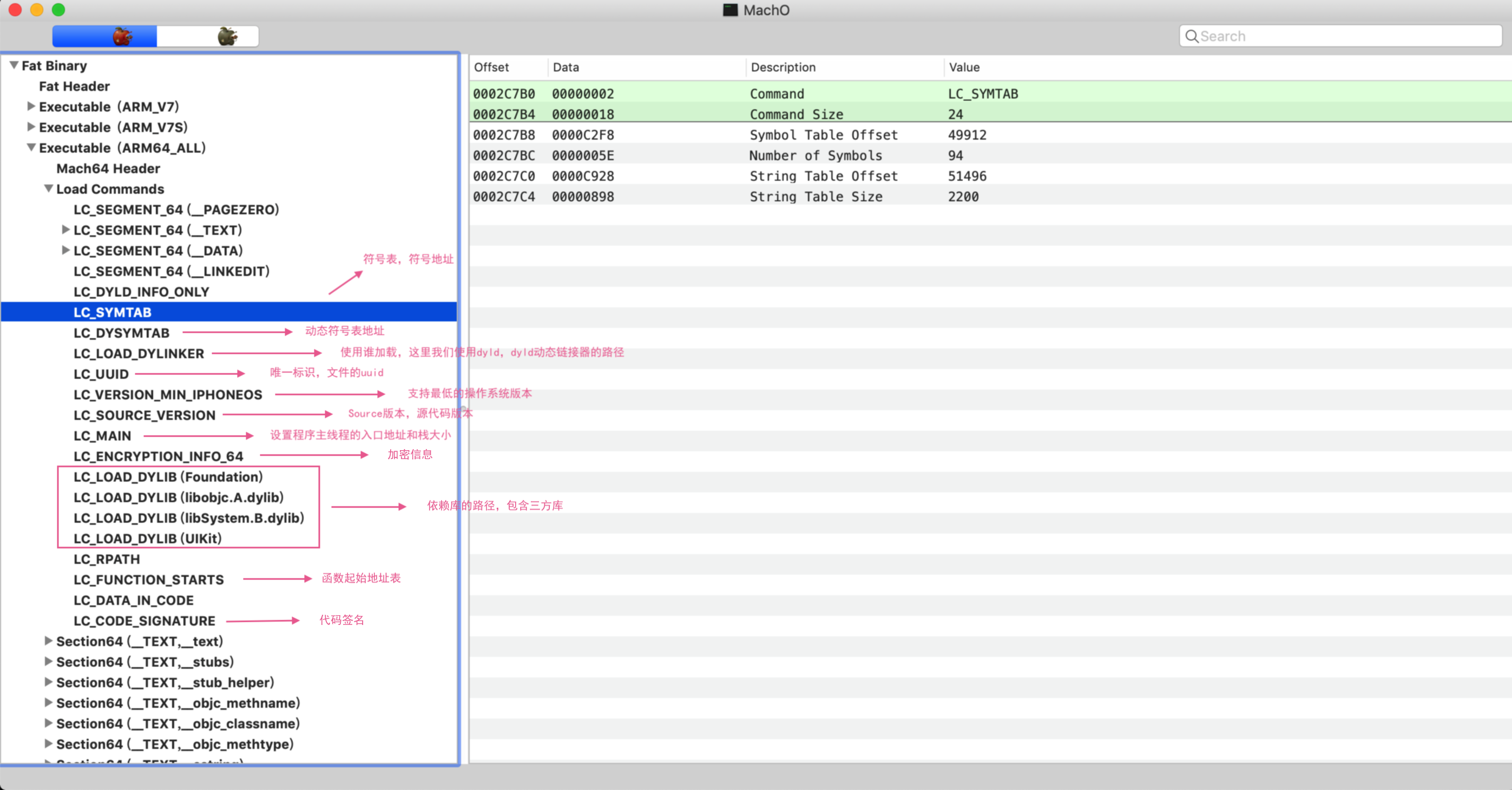Collapse the Fat Binary tree root
This screenshot has height=790, width=1512.
pyautogui.click(x=14, y=65)
